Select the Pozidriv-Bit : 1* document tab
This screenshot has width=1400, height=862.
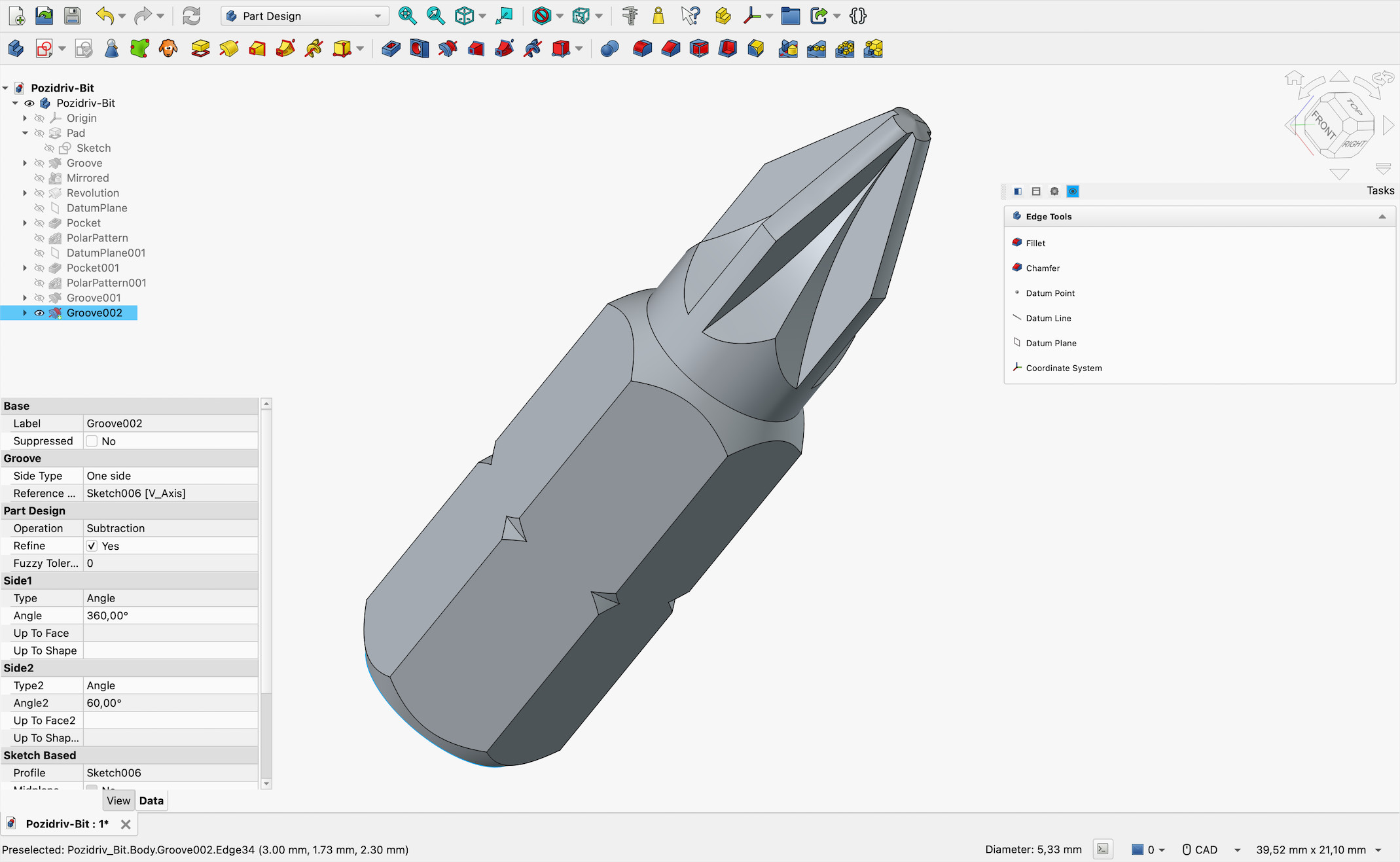pyautogui.click(x=67, y=824)
